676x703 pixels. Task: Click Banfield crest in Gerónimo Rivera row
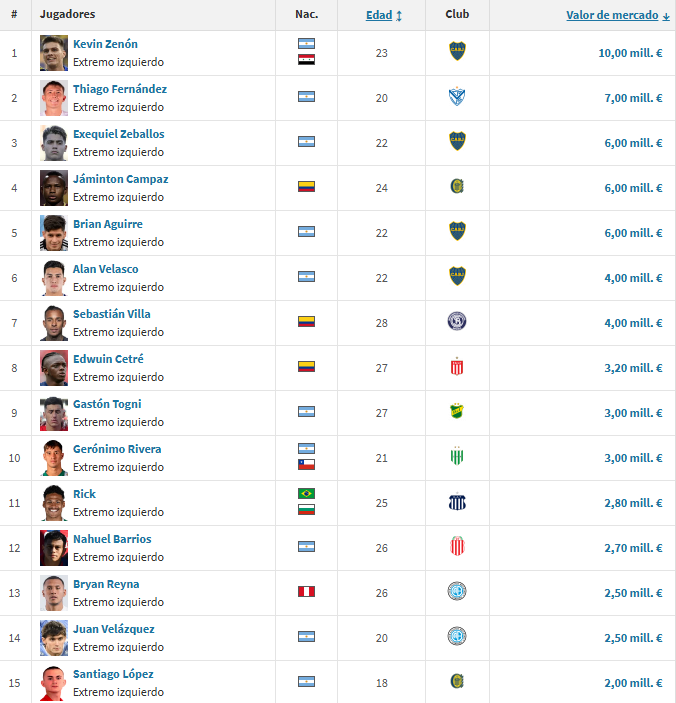[x=457, y=456]
